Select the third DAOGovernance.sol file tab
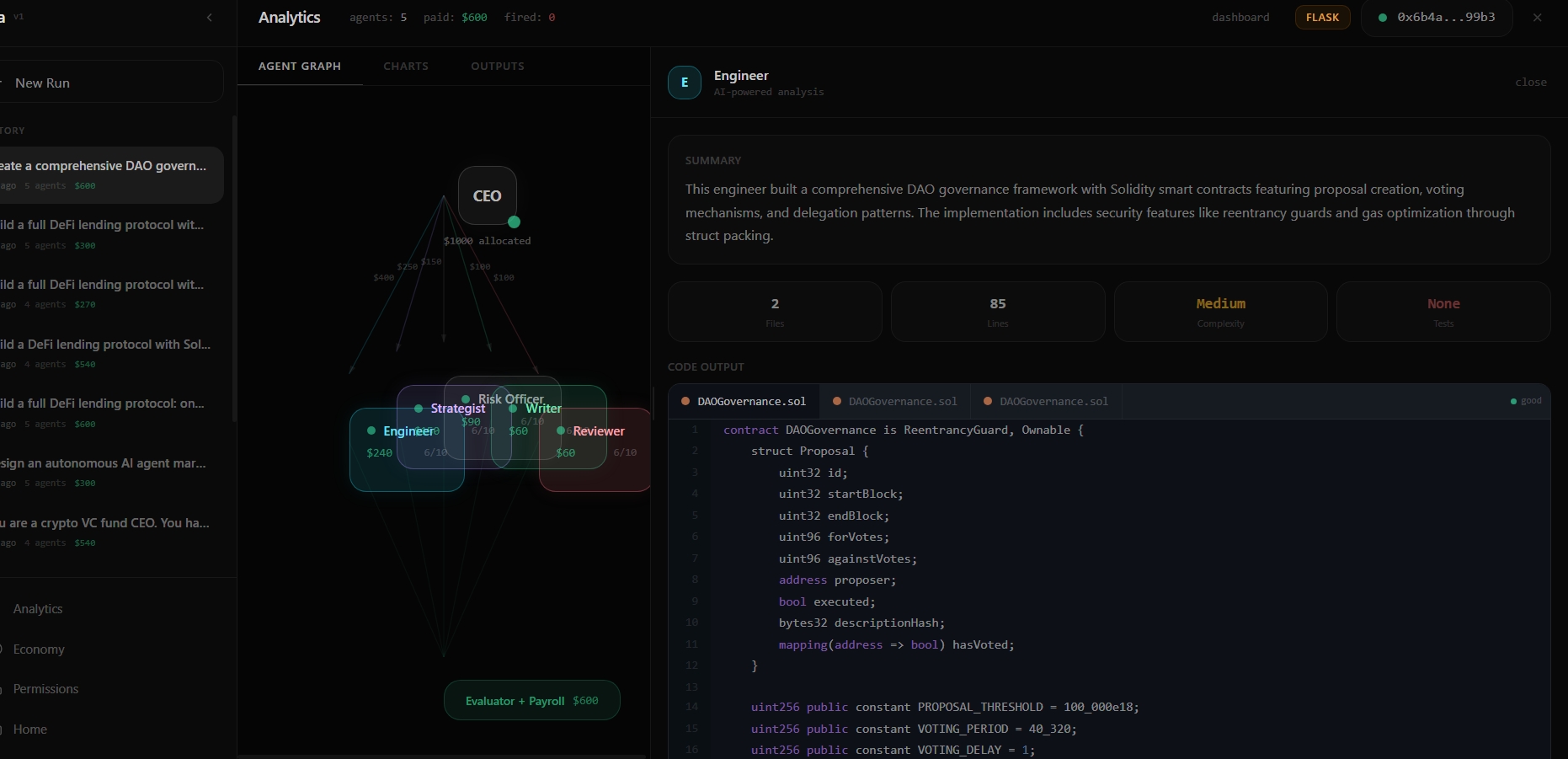The height and width of the screenshot is (759, 1568). pos(1046,402)
